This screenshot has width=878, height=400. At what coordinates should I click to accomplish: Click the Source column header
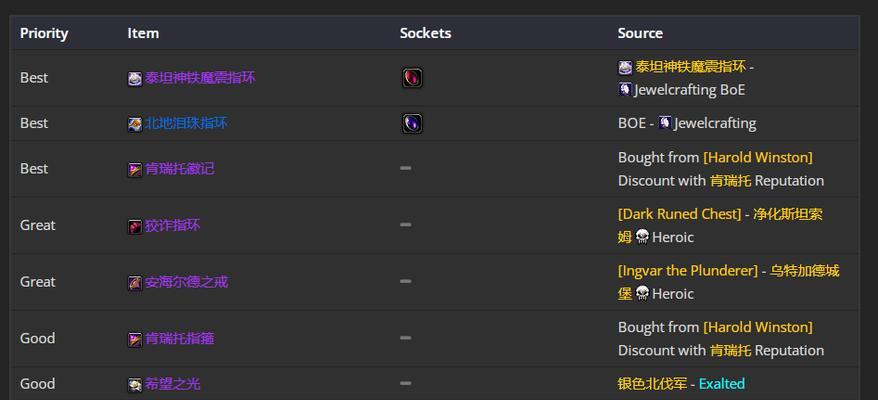click(x=640, y=33)
